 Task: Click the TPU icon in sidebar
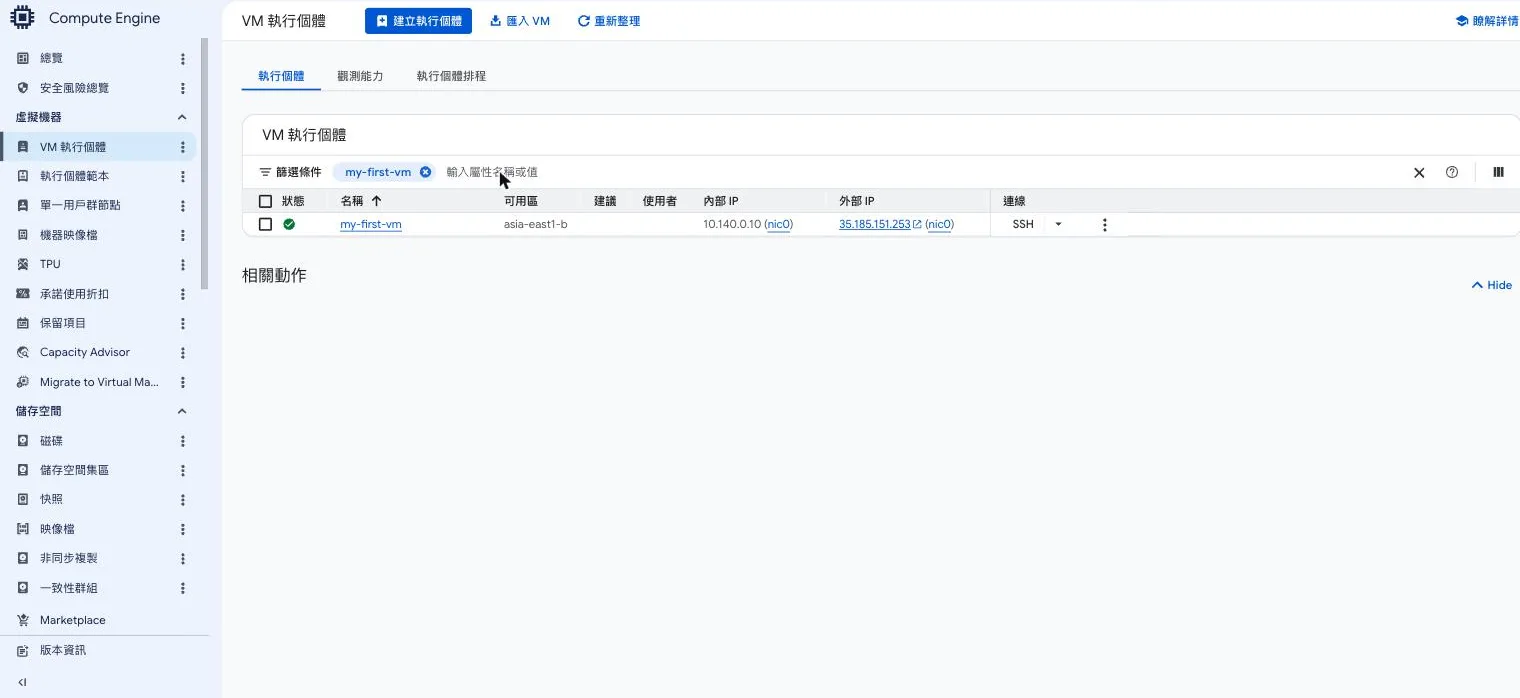pos(23,264)
